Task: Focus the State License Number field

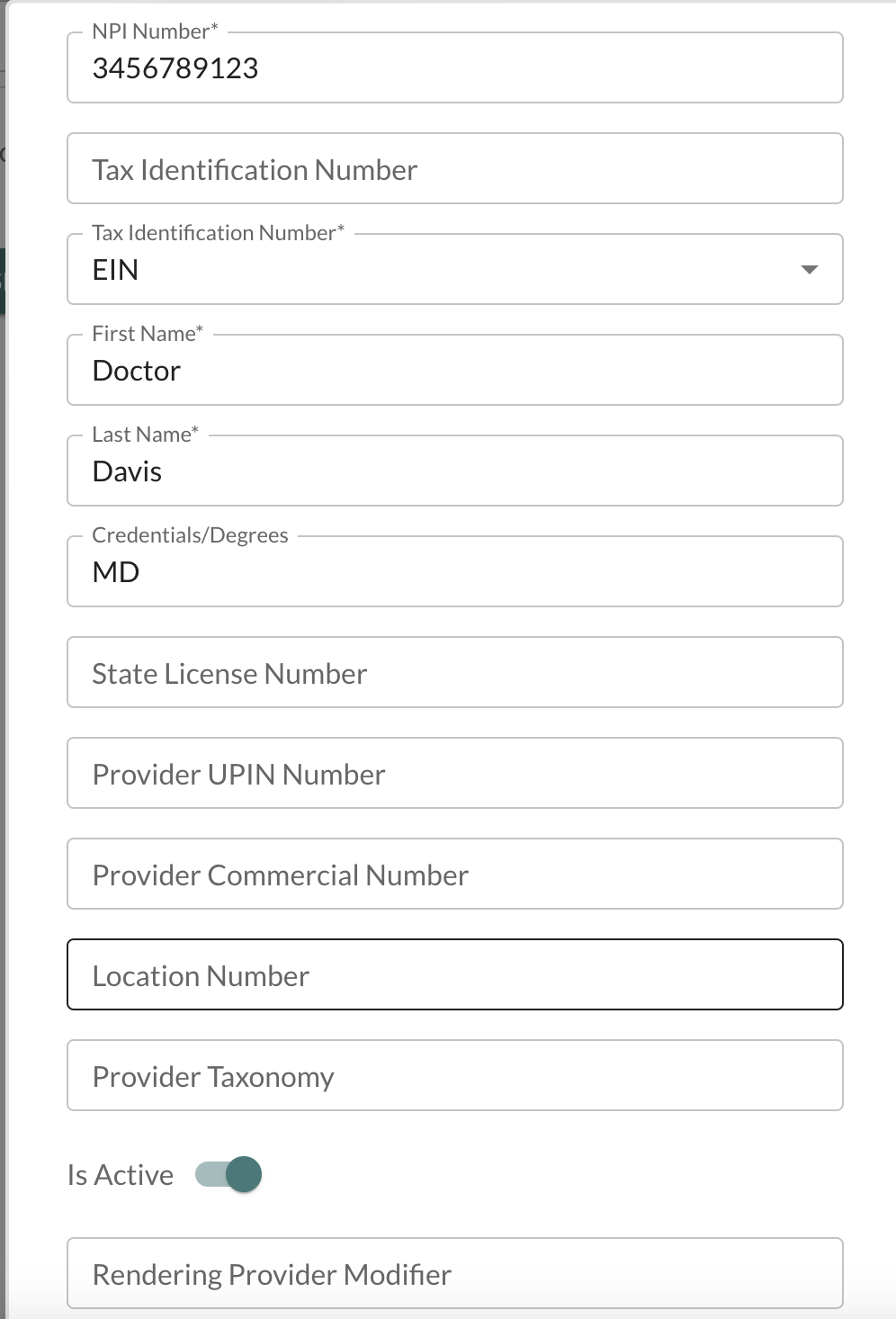Action: pos(454,673)
